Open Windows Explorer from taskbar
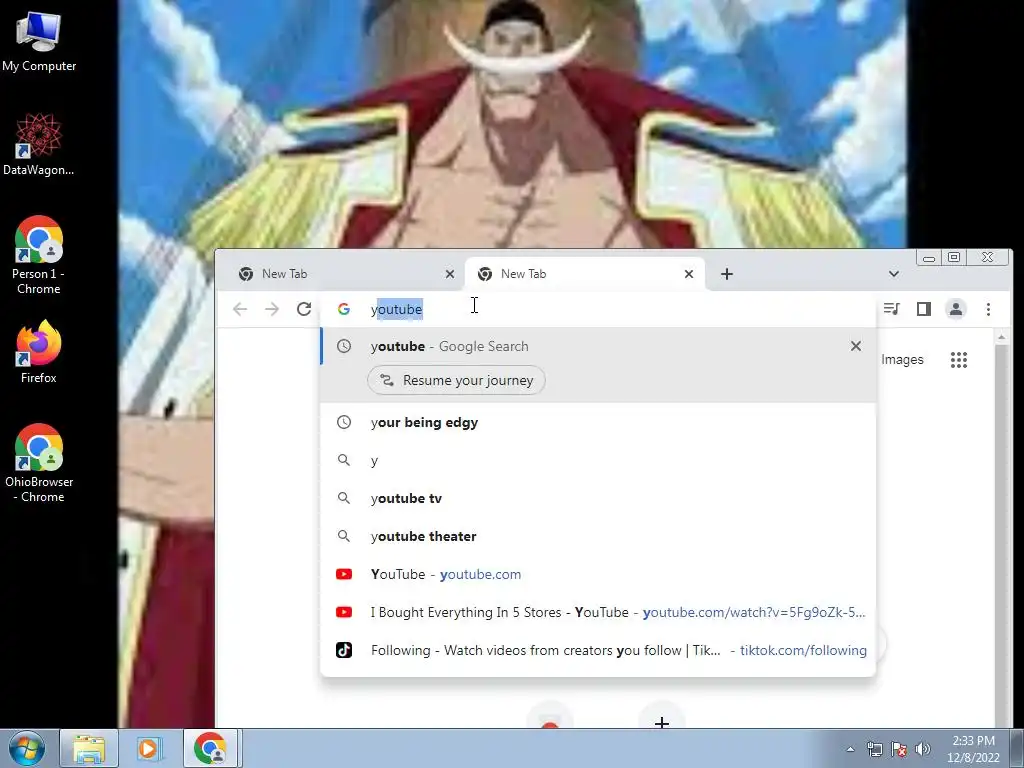The image size is (1024, 768). 89,748
